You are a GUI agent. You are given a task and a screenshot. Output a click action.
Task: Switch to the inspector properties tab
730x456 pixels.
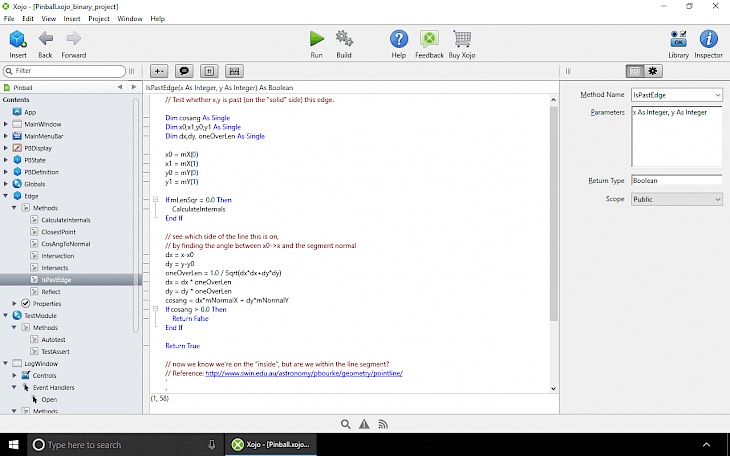(635, 71)
